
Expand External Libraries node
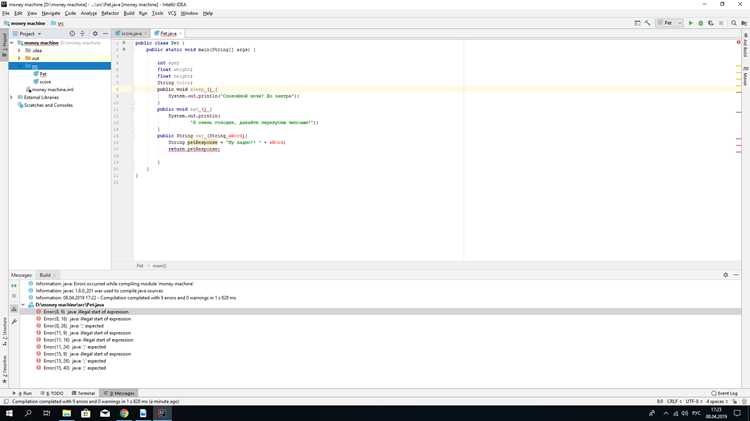pyautogui.click(x=12, y=98)
